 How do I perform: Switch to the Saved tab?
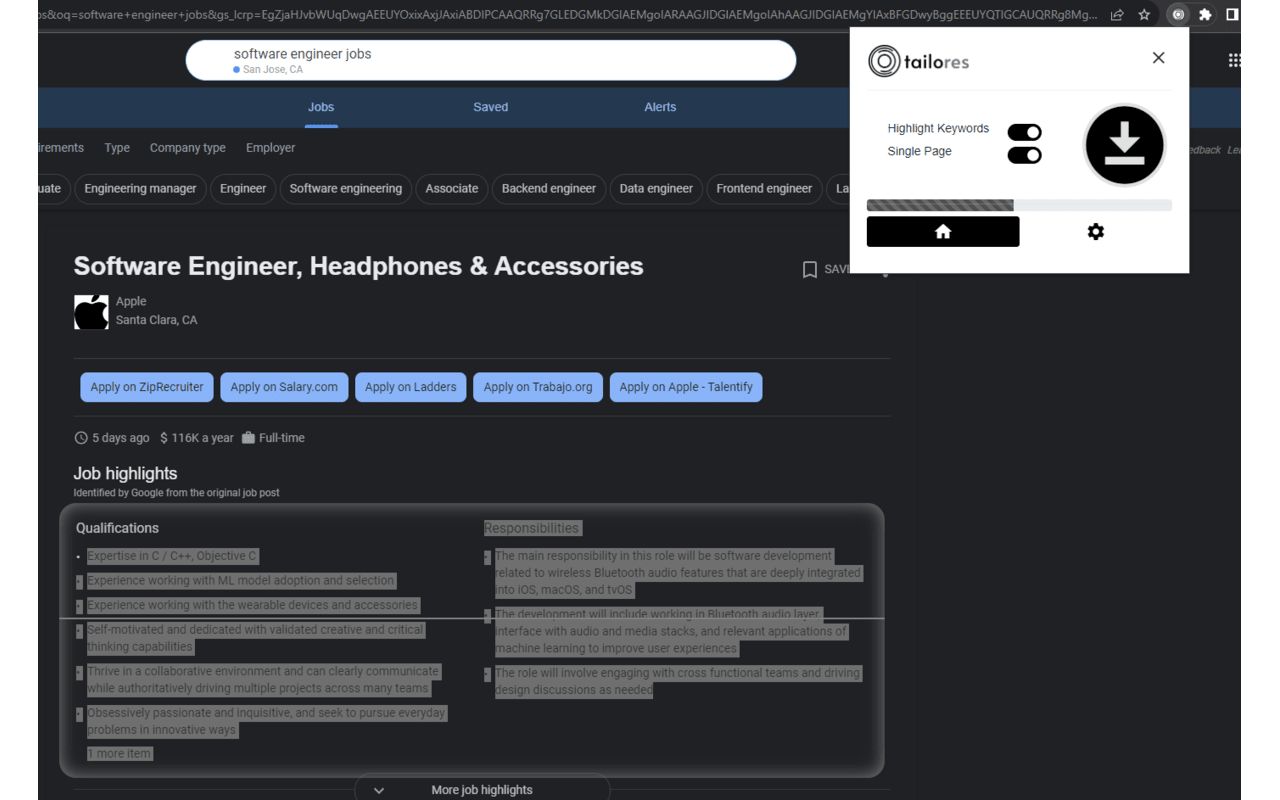pos(491,107)
